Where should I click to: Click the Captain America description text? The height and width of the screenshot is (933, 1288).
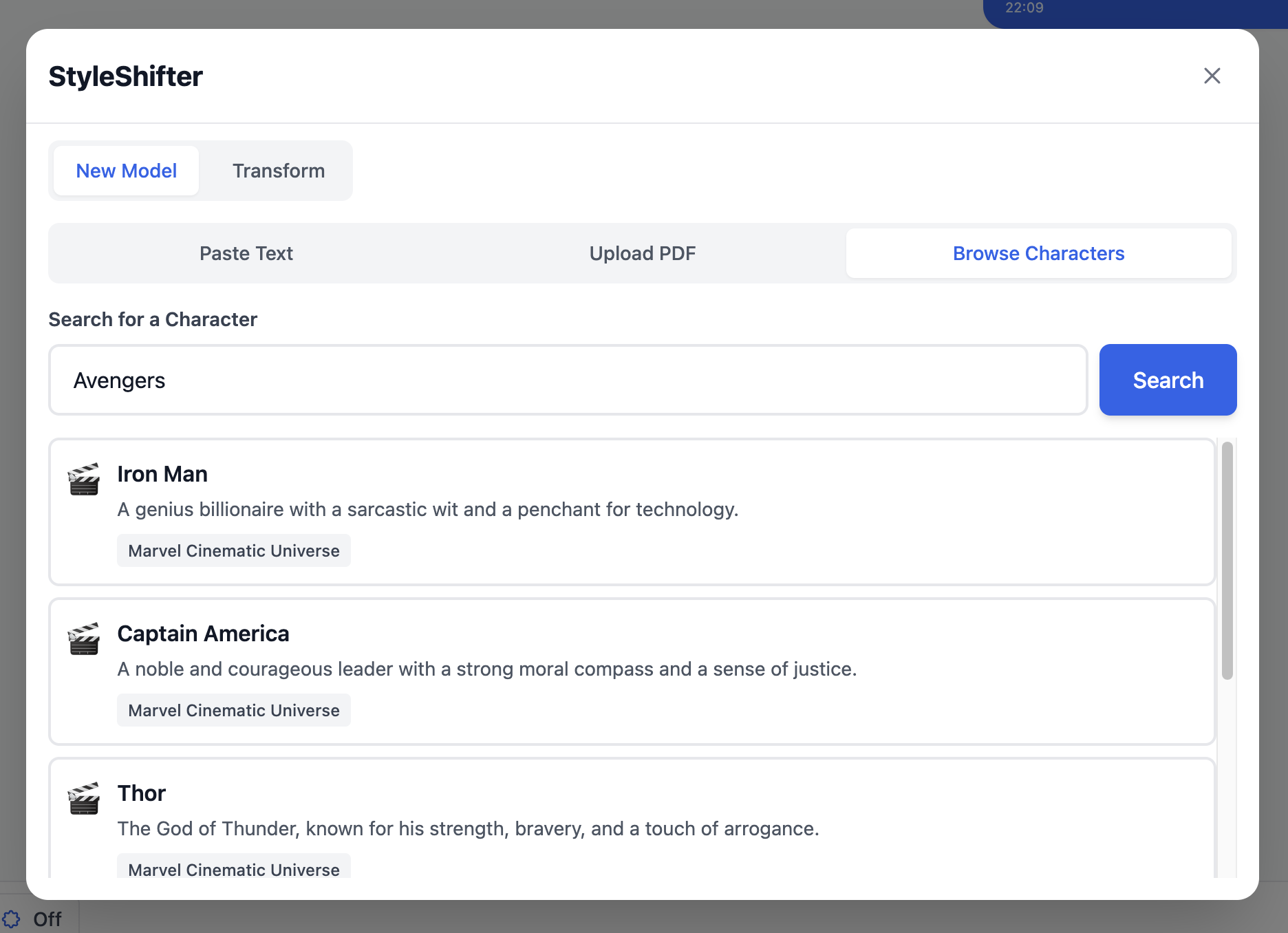(x=487, y=669)
